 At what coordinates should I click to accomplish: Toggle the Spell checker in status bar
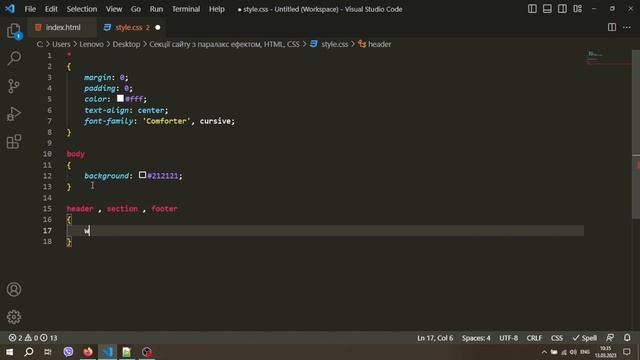click(584, 338)
